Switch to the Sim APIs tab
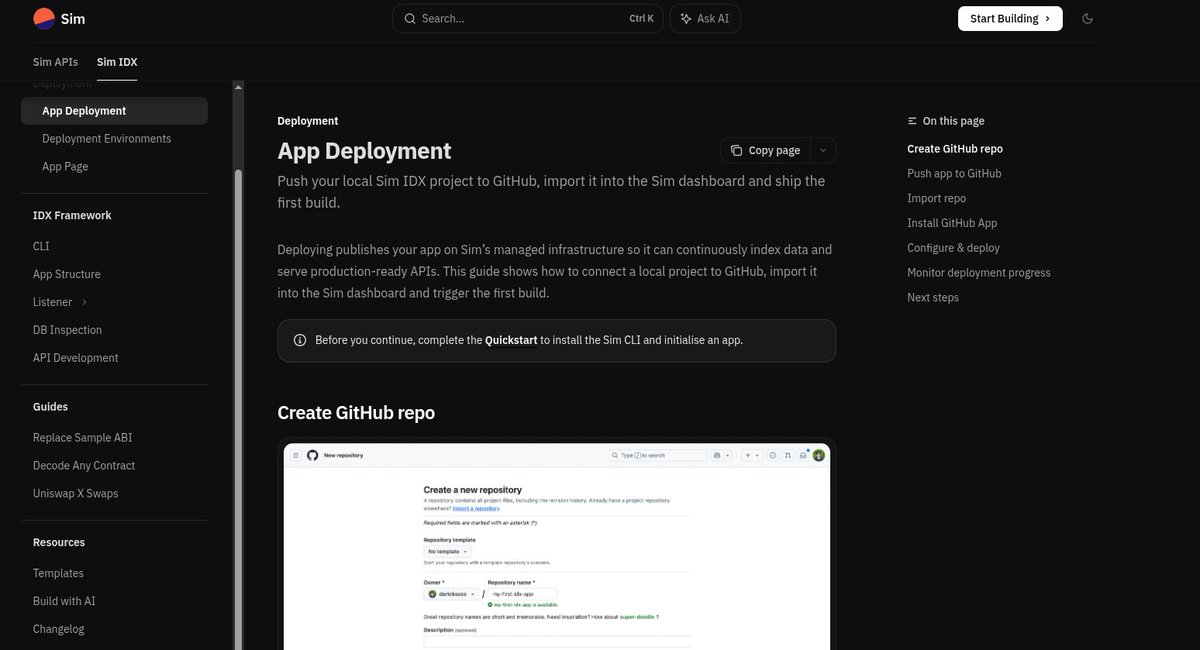 (x=55, y=62)
